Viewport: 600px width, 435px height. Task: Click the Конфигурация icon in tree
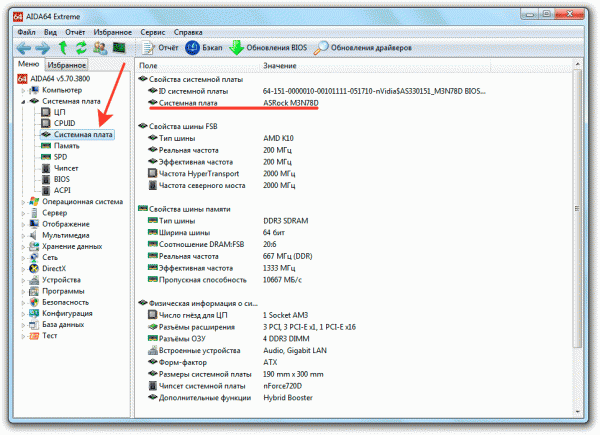point(34,313)
